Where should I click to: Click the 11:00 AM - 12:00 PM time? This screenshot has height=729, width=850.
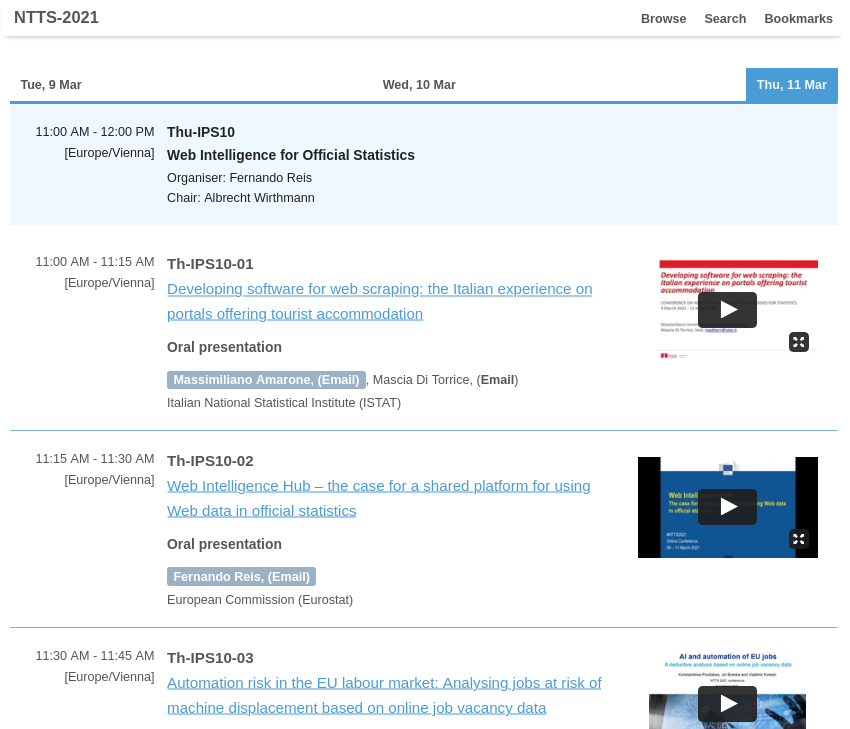coord(95,132)
